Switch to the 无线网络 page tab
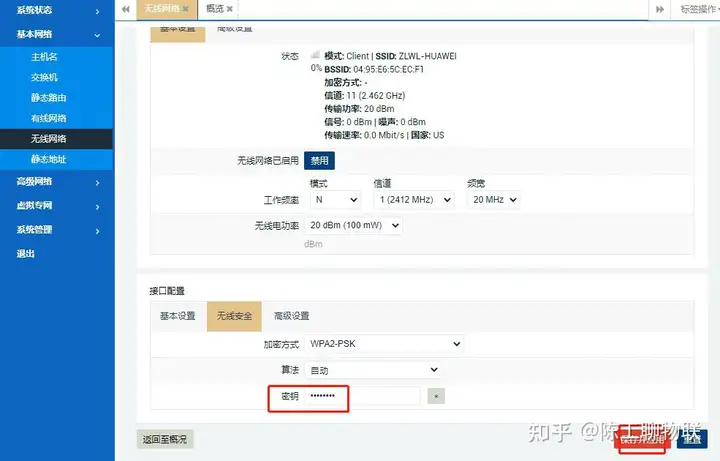 click(x=162, y=9)
